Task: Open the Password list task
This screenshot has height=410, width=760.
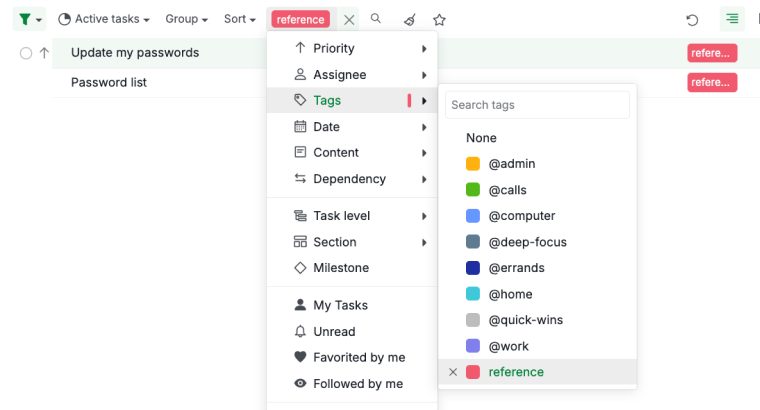Action: click(109, 82)
